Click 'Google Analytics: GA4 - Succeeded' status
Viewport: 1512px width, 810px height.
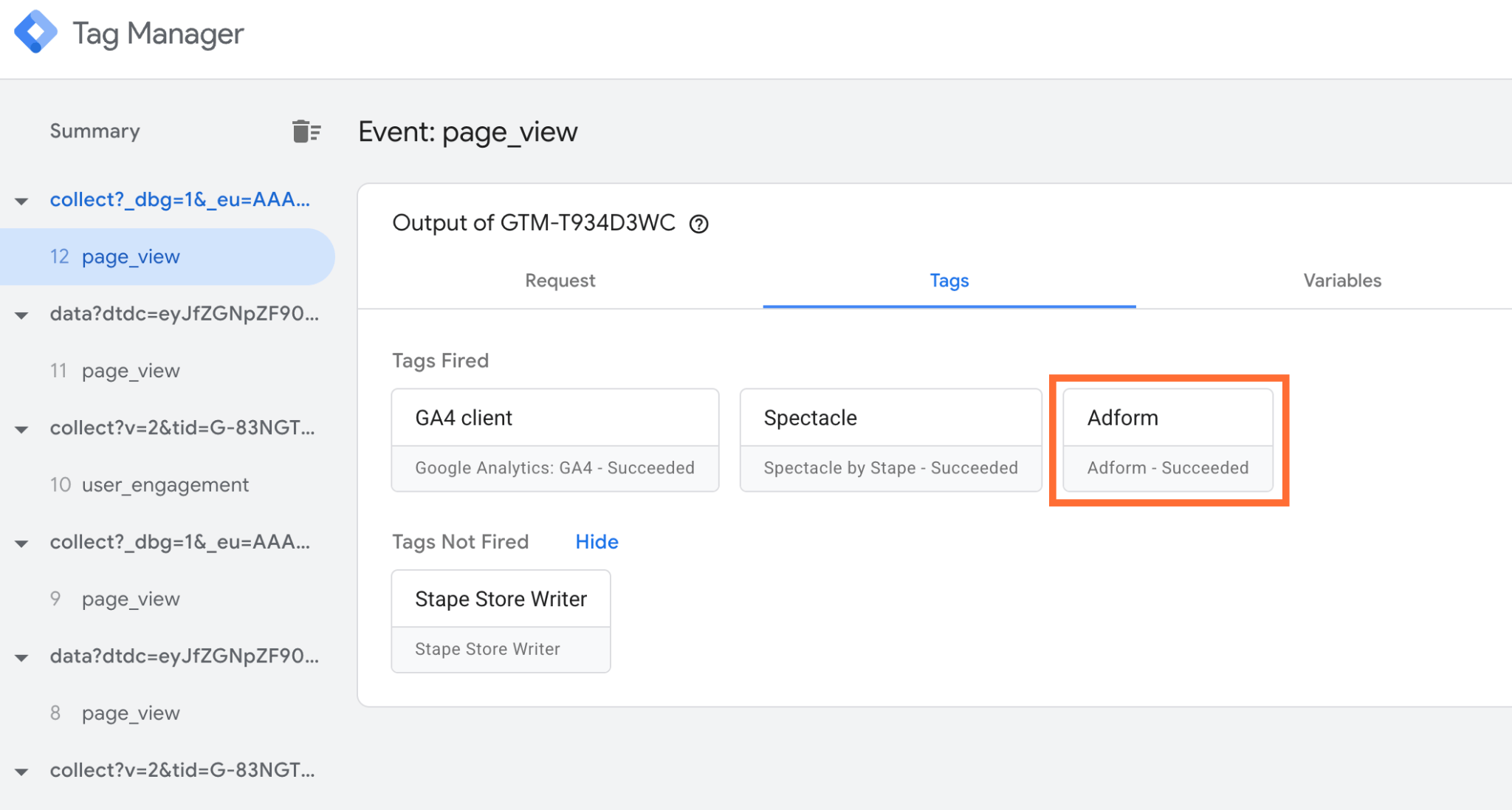tap(554, 468)
